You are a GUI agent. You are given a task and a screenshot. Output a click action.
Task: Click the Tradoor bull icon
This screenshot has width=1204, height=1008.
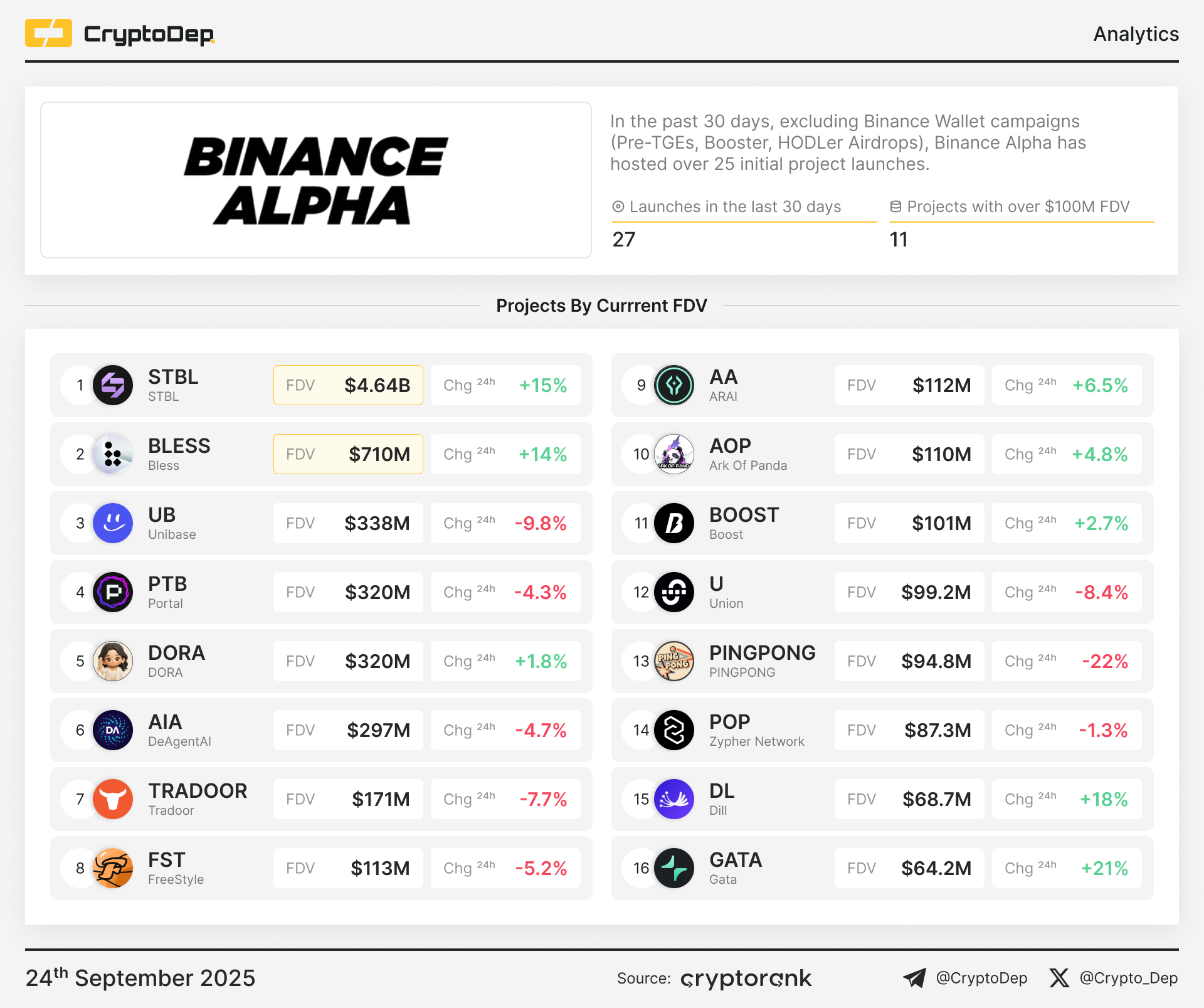tap(113, 799)
